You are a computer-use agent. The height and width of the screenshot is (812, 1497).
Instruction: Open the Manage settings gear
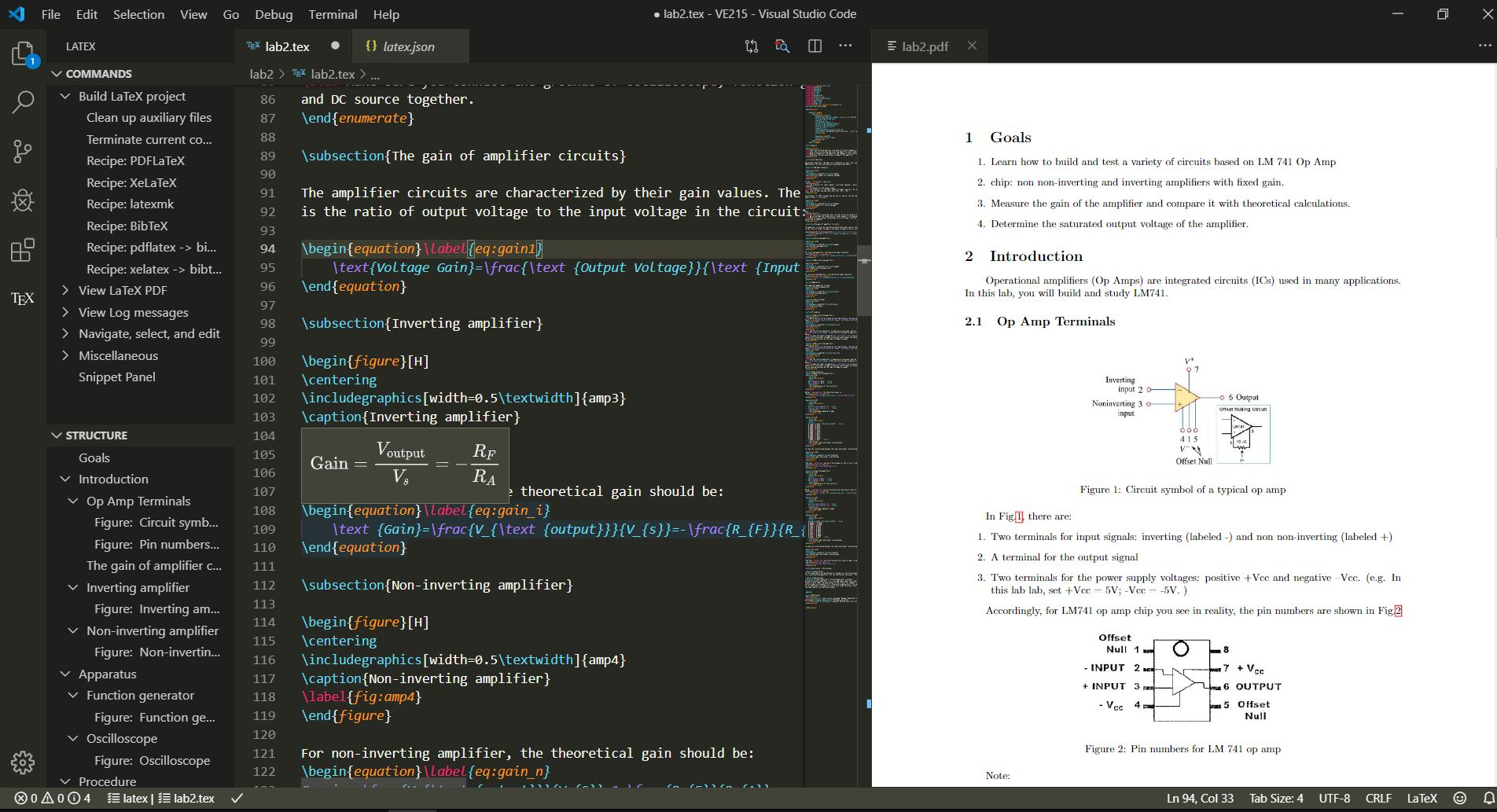[x=23, y=762]
